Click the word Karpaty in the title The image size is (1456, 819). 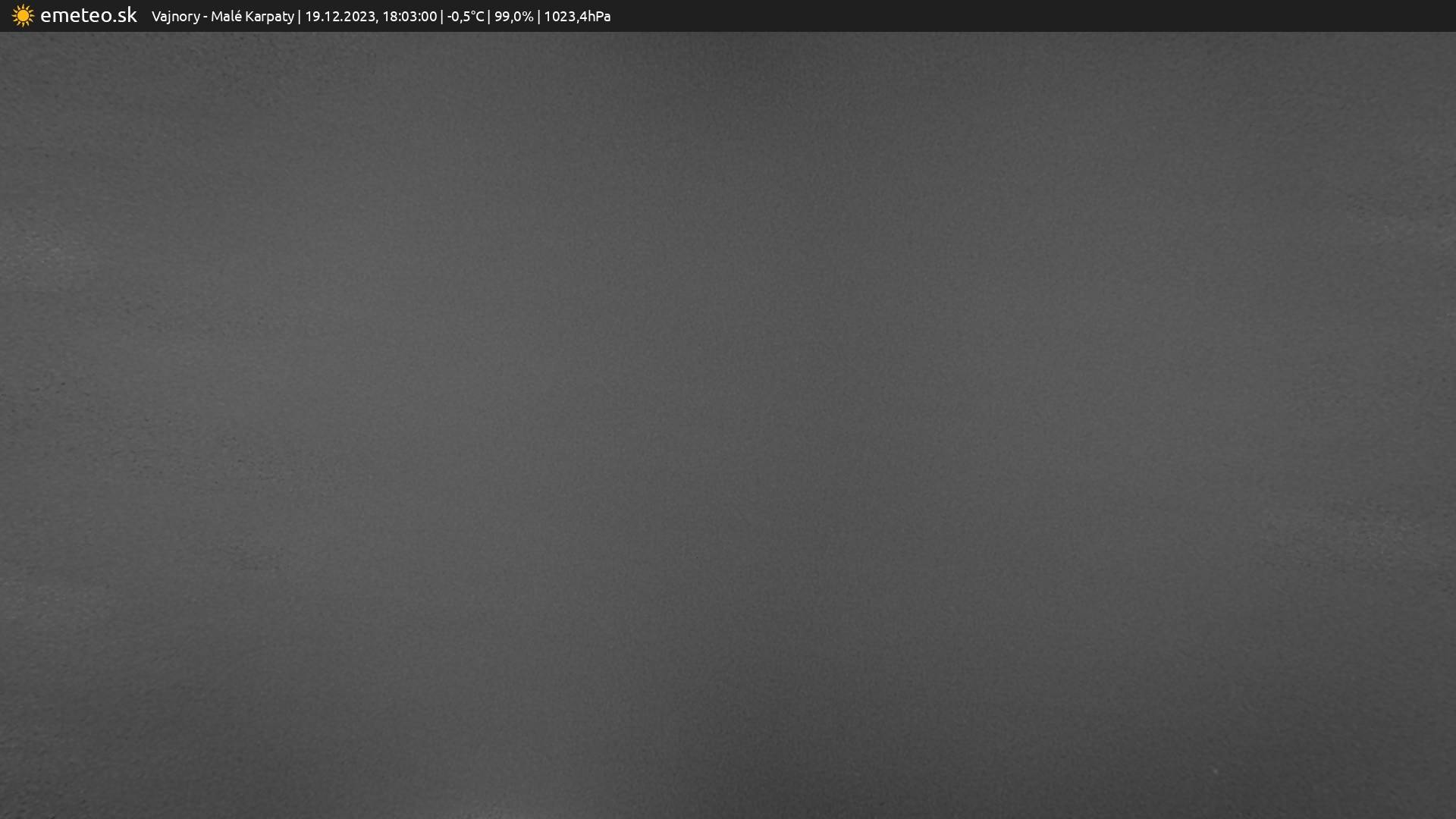269,17
